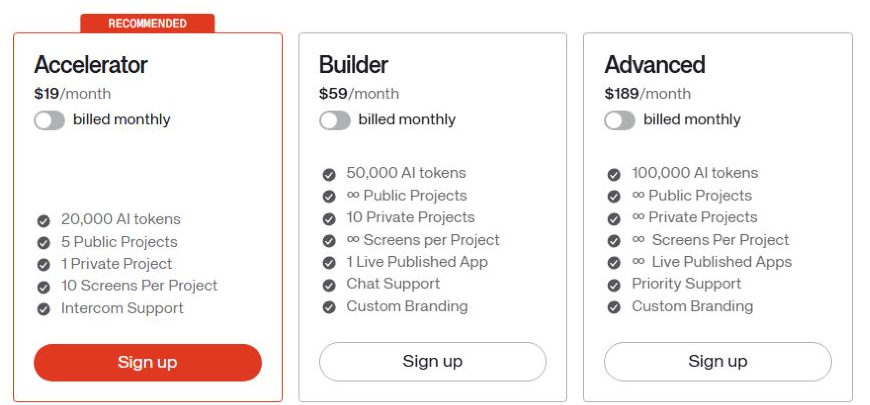Select the Builder plan title
This screenshot has height=405, width=870.
[x=353, y=65]
